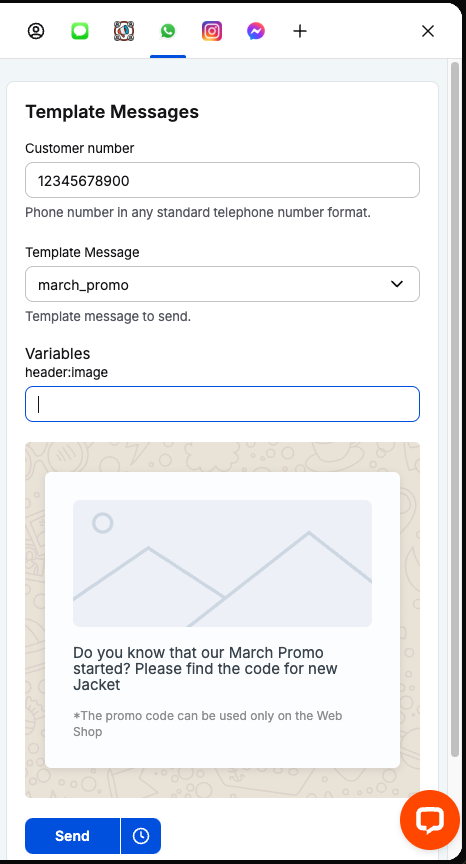Switch to the Instagram channel

(x=212, y=31)
